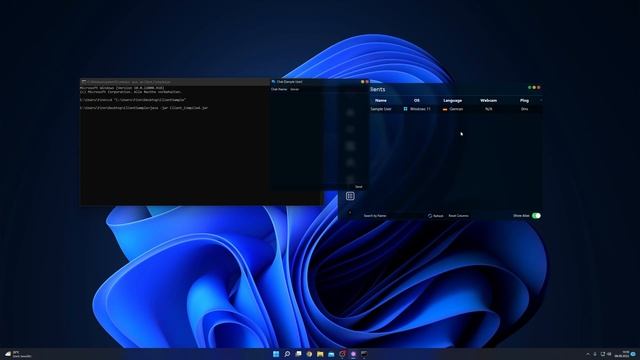
Task: Click the Chat window title bar icon
Action: pos(273,82)
